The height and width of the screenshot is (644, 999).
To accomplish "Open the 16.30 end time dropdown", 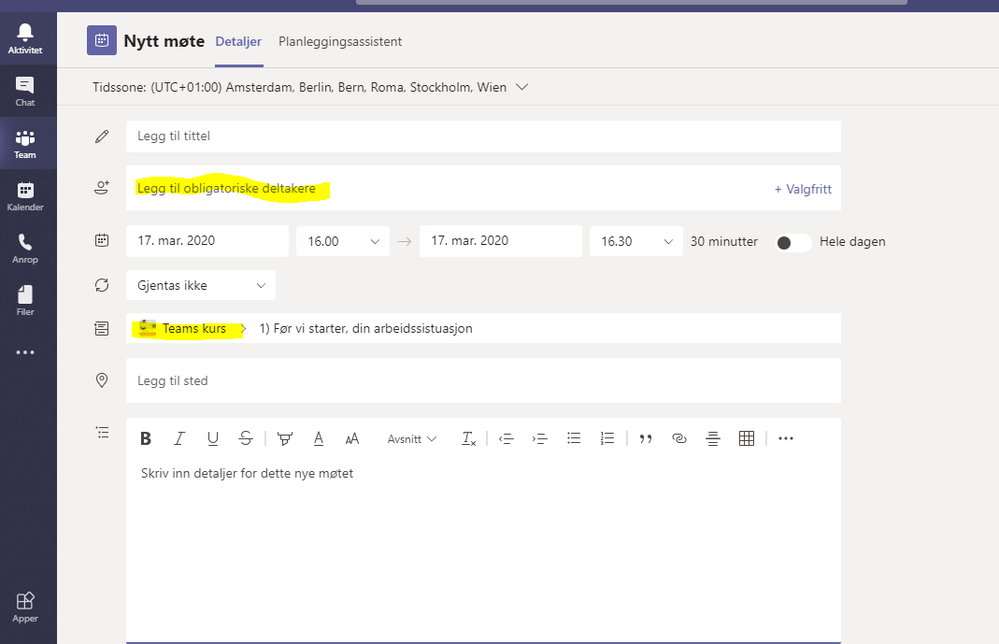I will pos(636,241).
